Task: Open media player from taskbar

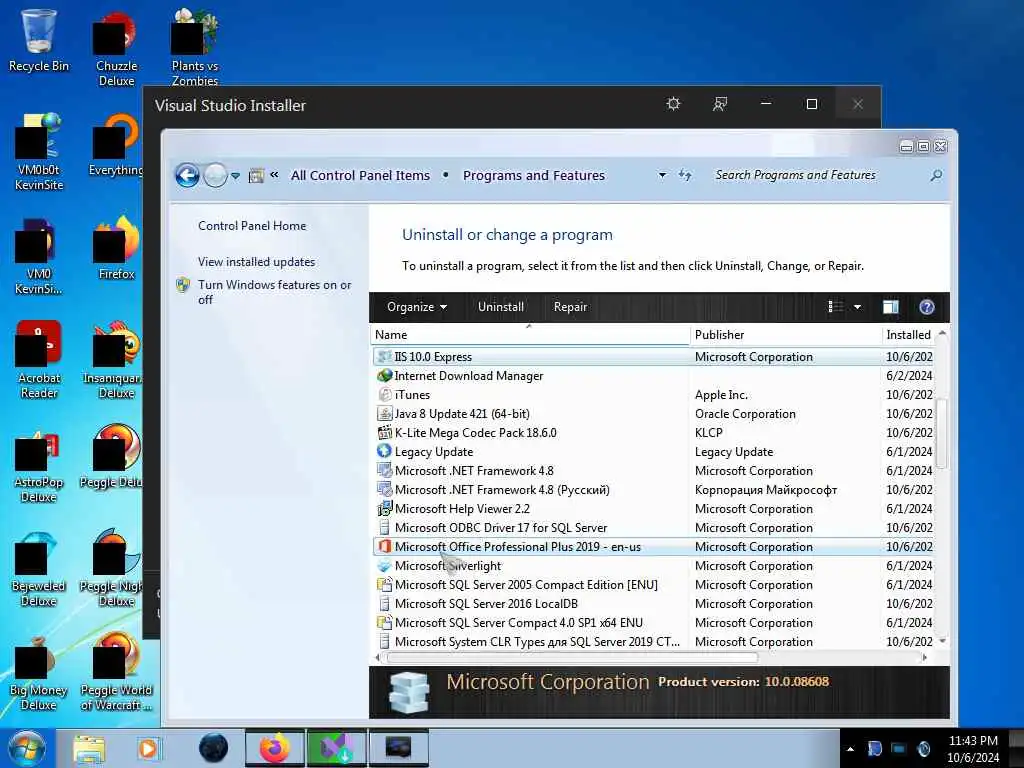Action: coord(148,748)
